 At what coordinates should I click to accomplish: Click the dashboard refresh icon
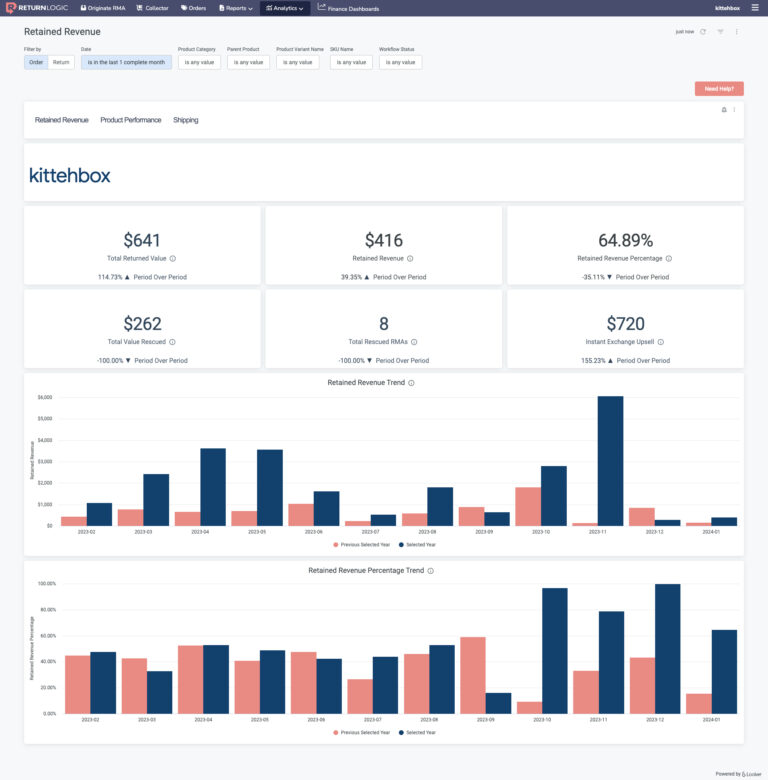[703, 32]
